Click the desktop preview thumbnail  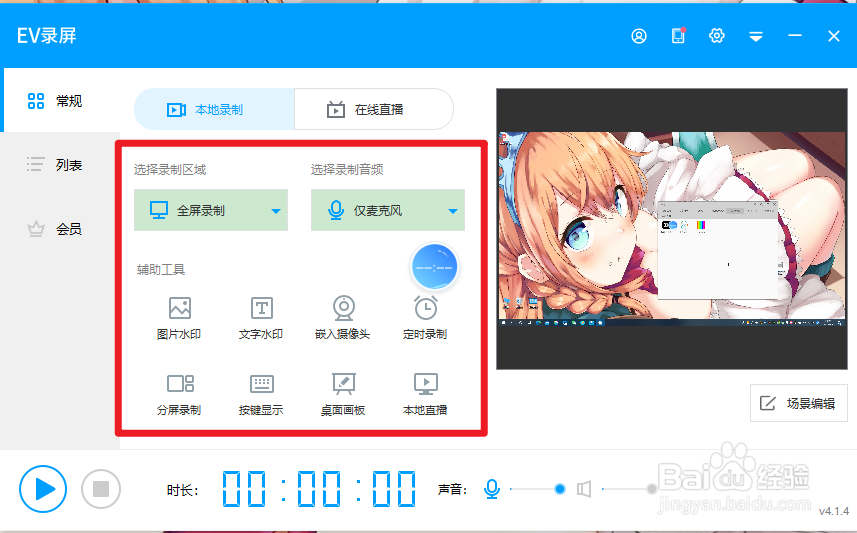[672, 229]
